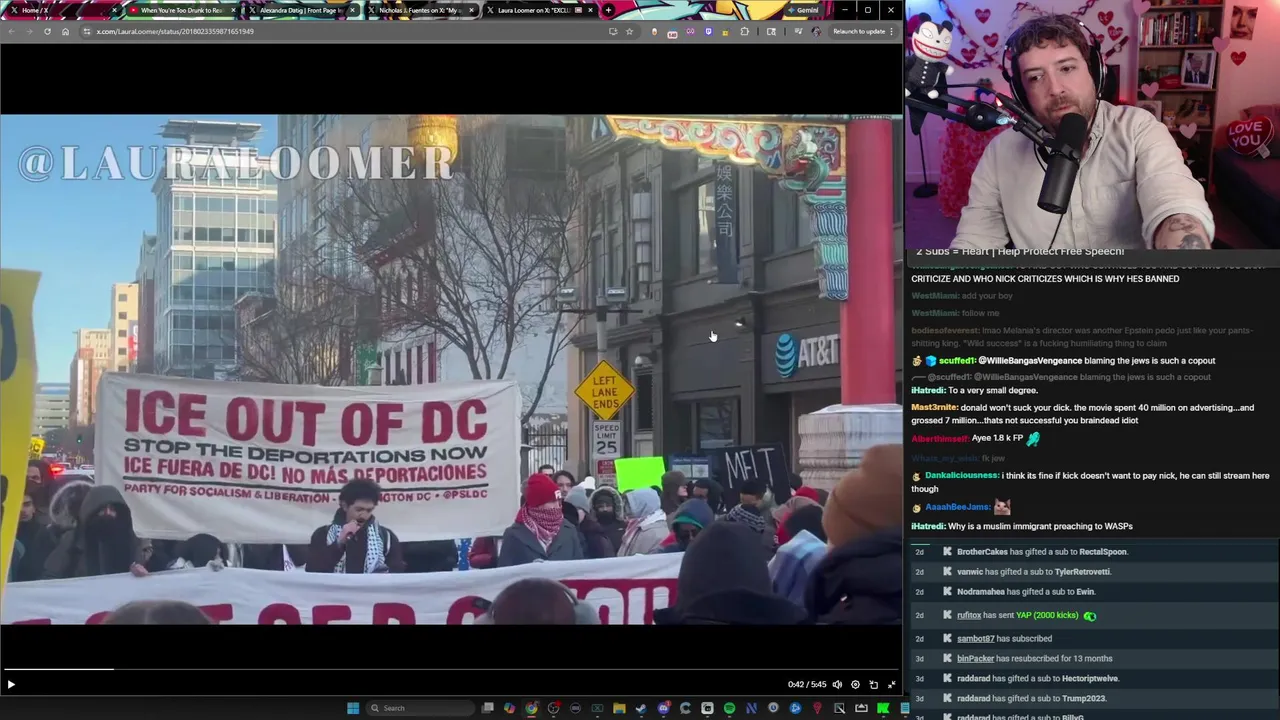Click the browser forward arrow
Viewport: 1280px width, 720px height.
pyautogui.click(x=29, y=31)
